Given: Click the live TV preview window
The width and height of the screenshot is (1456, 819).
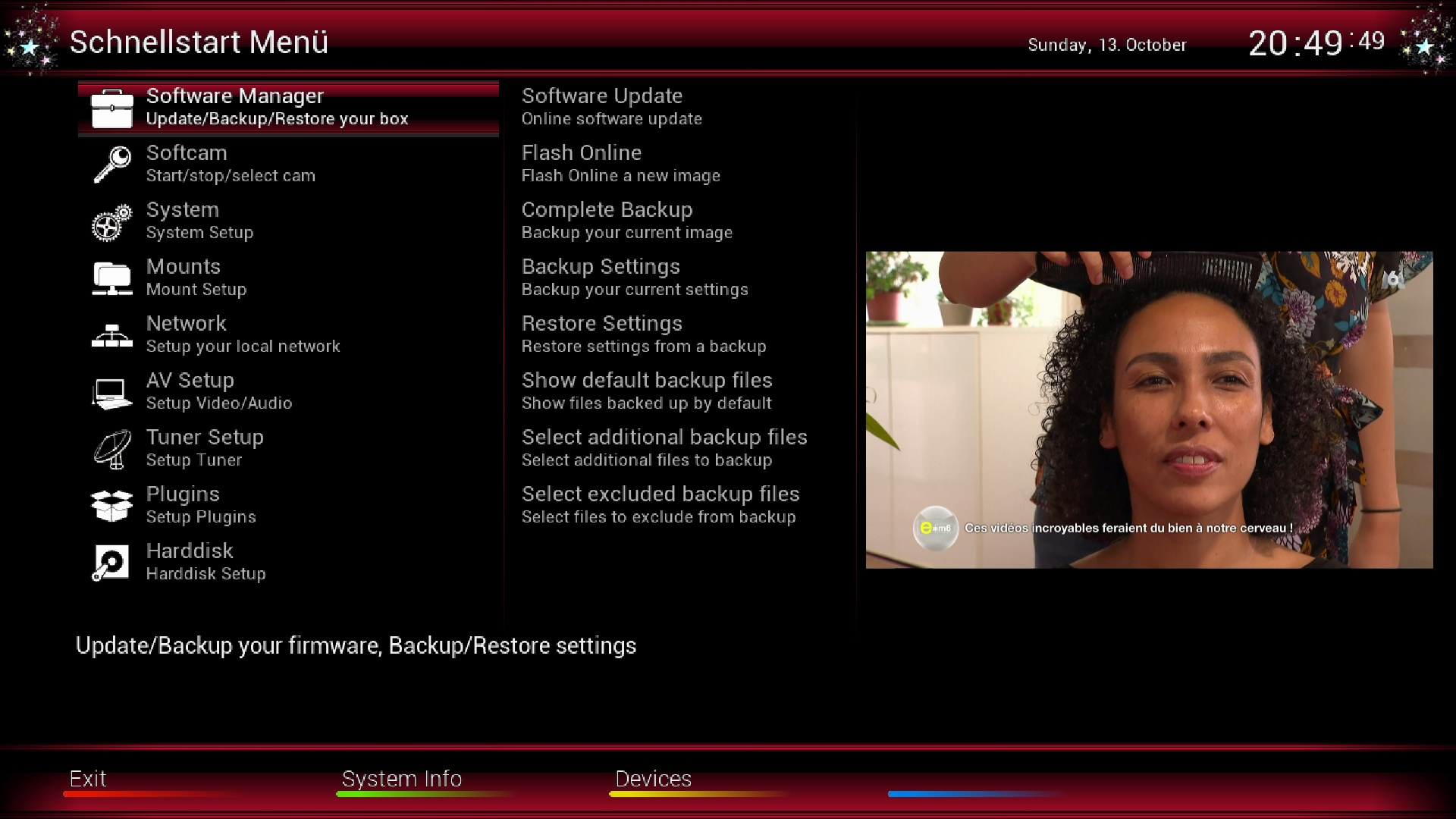Looking at the screenshot, I should 1149,409.
